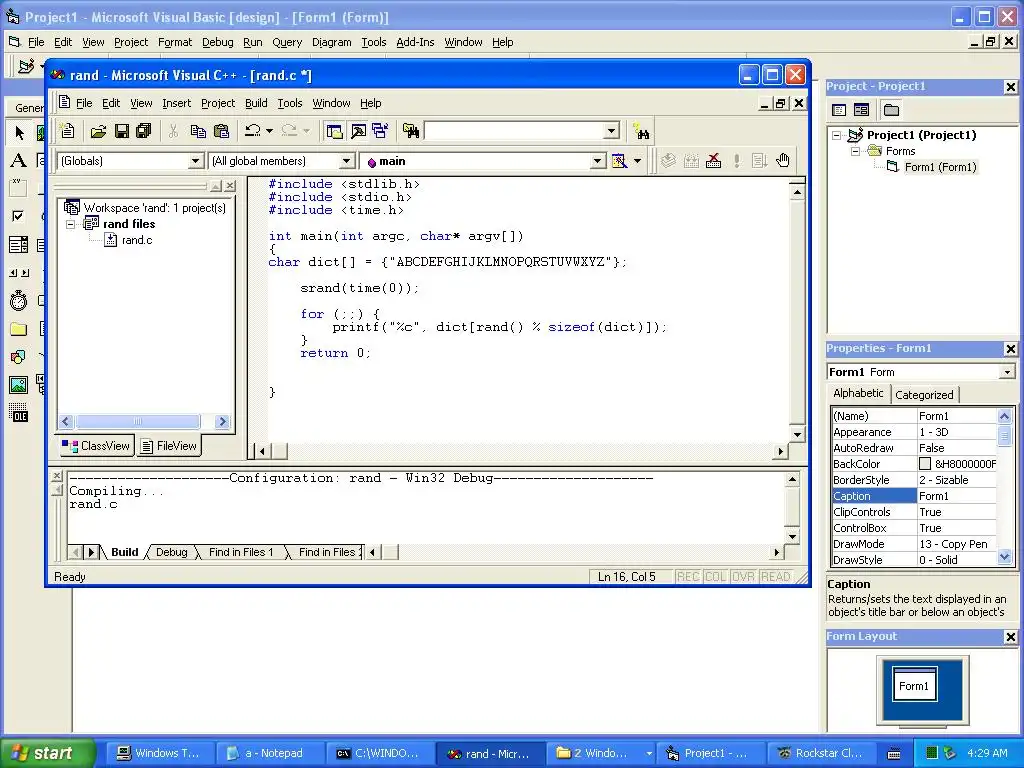1024x768 pixels.
Task: Switch to the Debug output tab
Action: (171, 552)
